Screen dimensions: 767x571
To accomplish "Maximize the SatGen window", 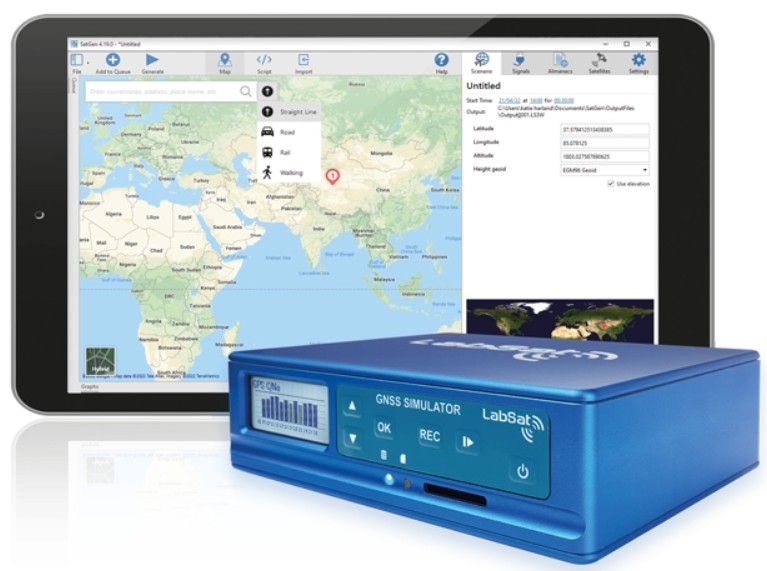I will coord(627,44).
